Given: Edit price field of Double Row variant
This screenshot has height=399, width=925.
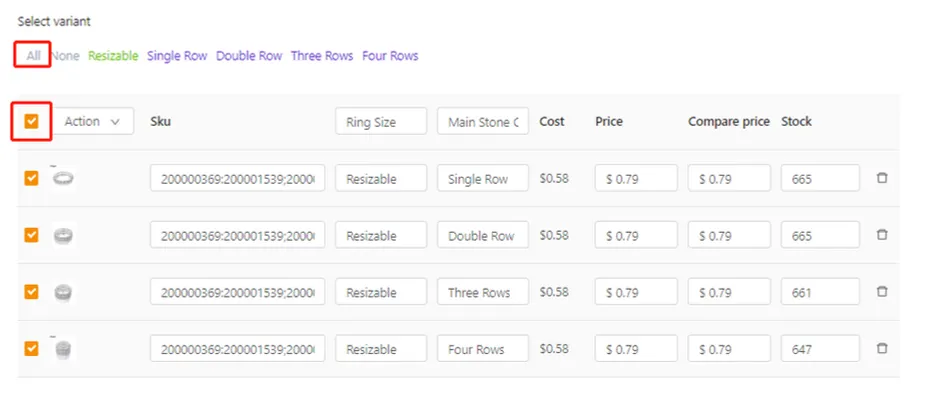Looking at the screenshot, I should [x=636, y=236].
